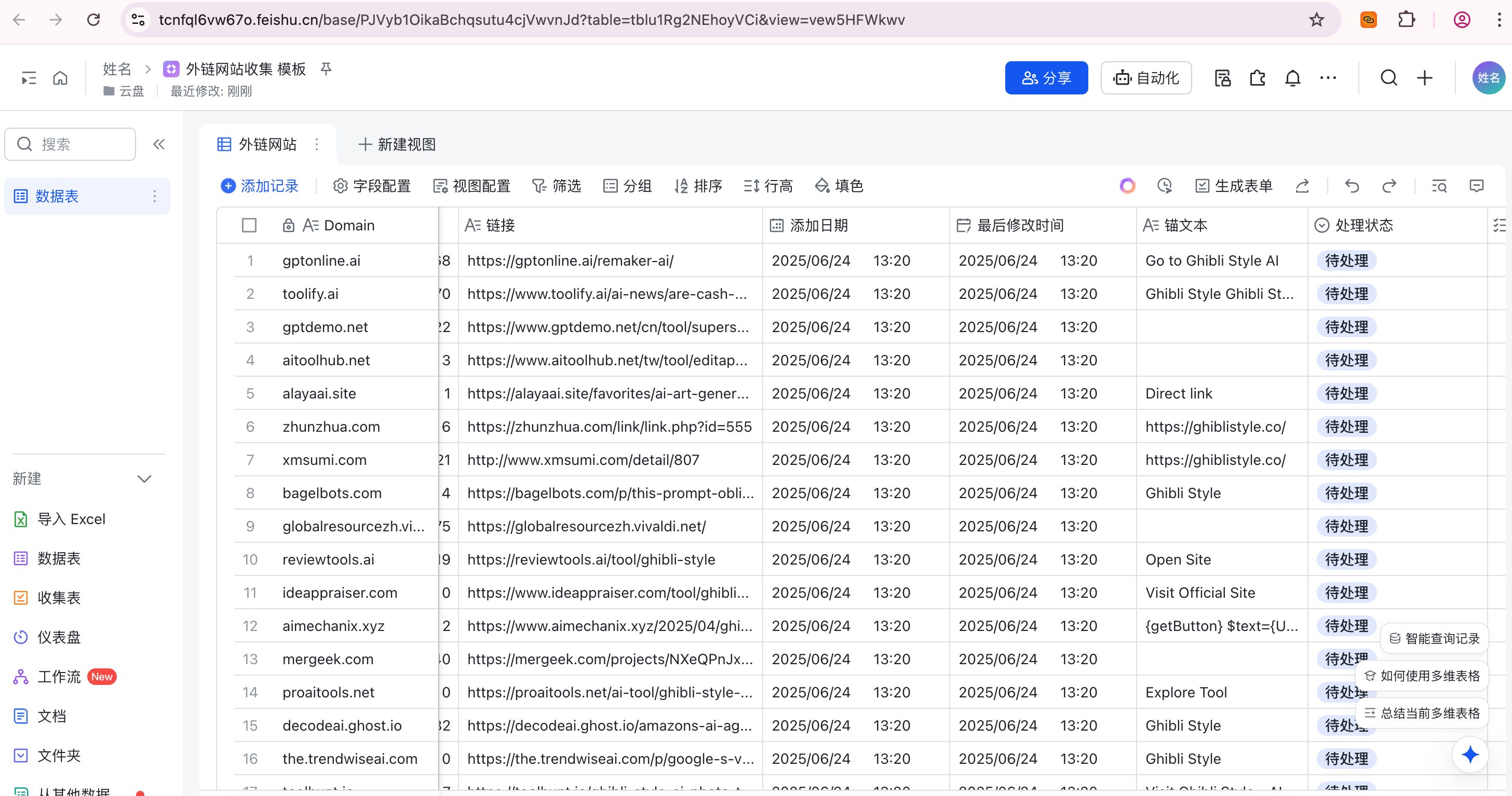
Task: Open the Chrome profile icon
Action: pyautogui.click(x=1462, y=20)
